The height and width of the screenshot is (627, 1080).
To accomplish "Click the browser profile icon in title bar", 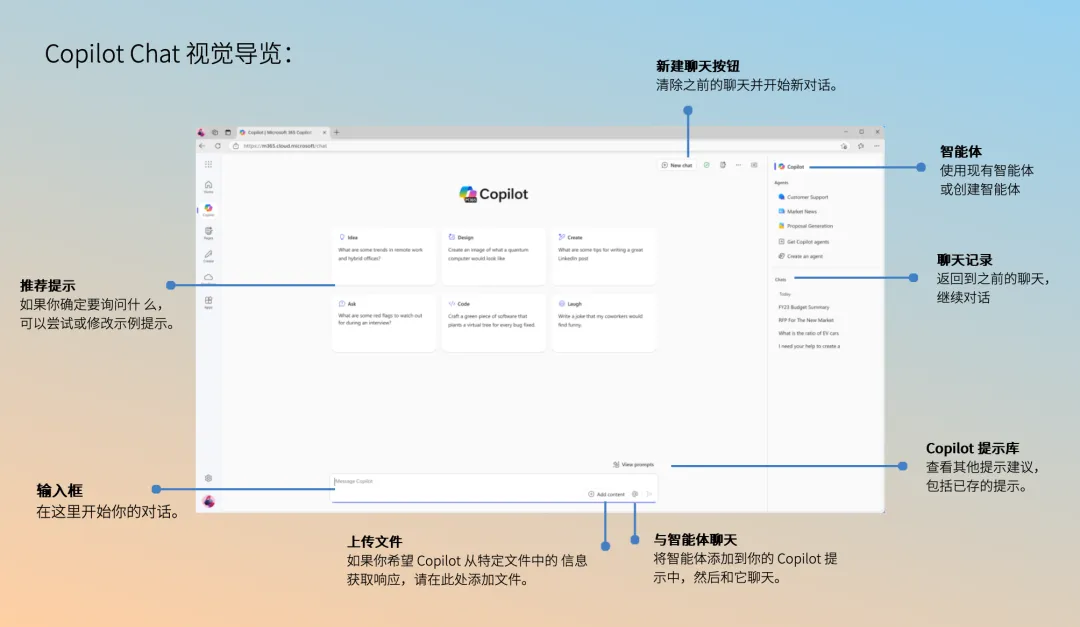I will (x=201, y=132).
